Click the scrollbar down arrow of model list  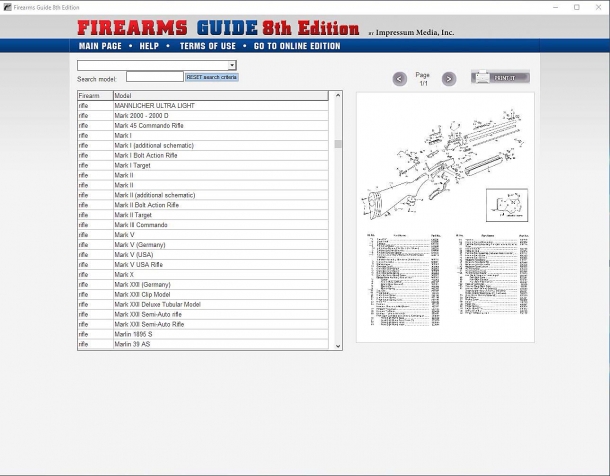click(338, 346)
